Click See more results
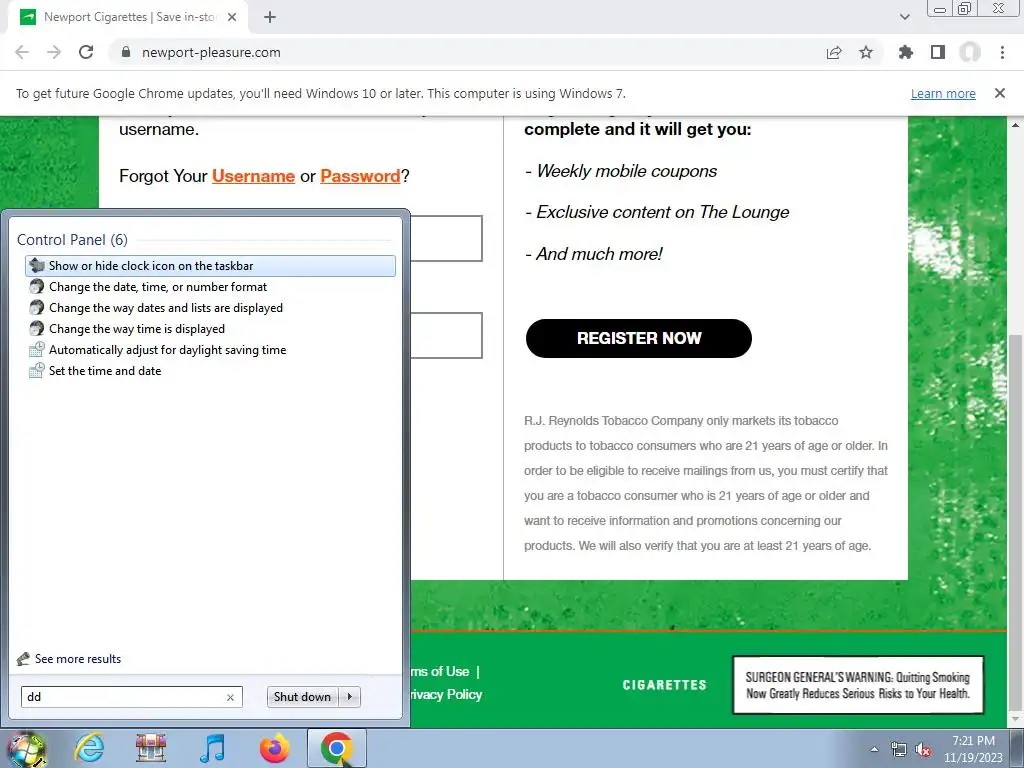Image resolution: width=1024 pixels, height=768 pixels. (78, 659)
